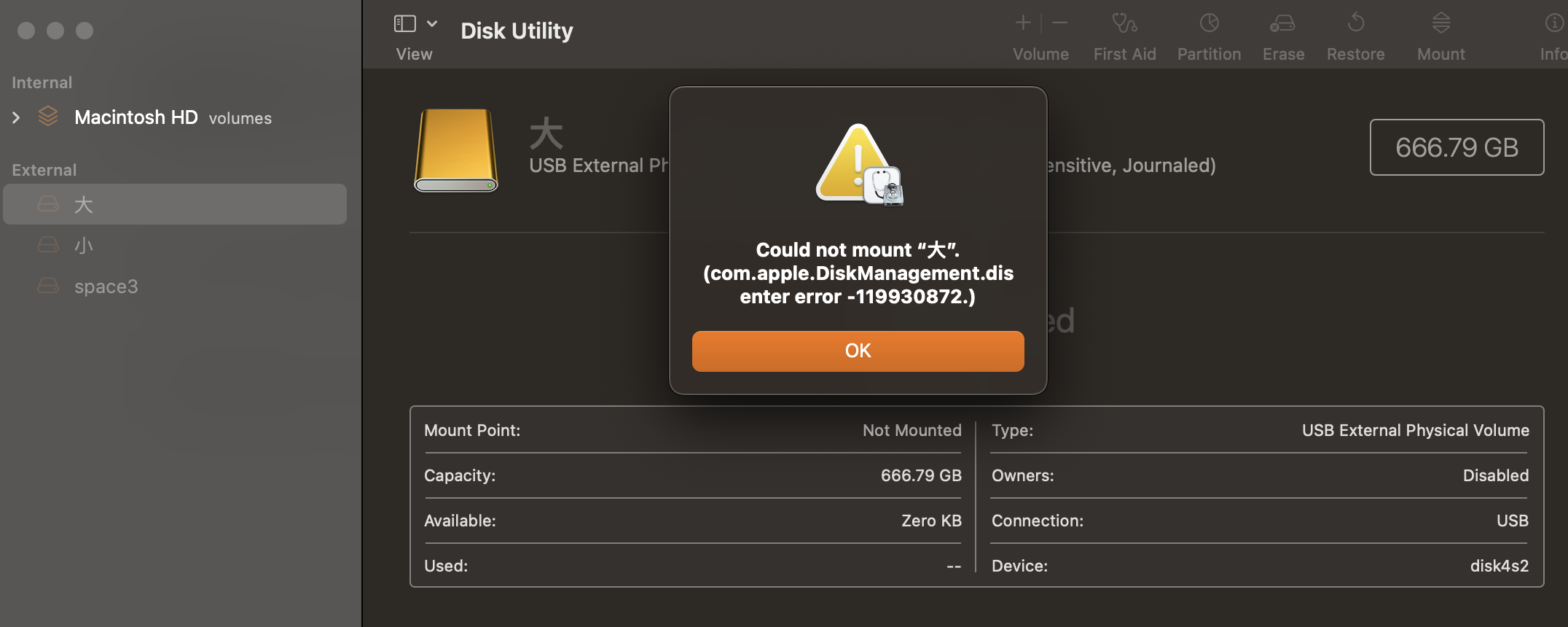Select the space3 volume in sidebar
Image resolution: width=1568 pixels, height=627 pixels.
pyautogui.click(x=175, y=286)
